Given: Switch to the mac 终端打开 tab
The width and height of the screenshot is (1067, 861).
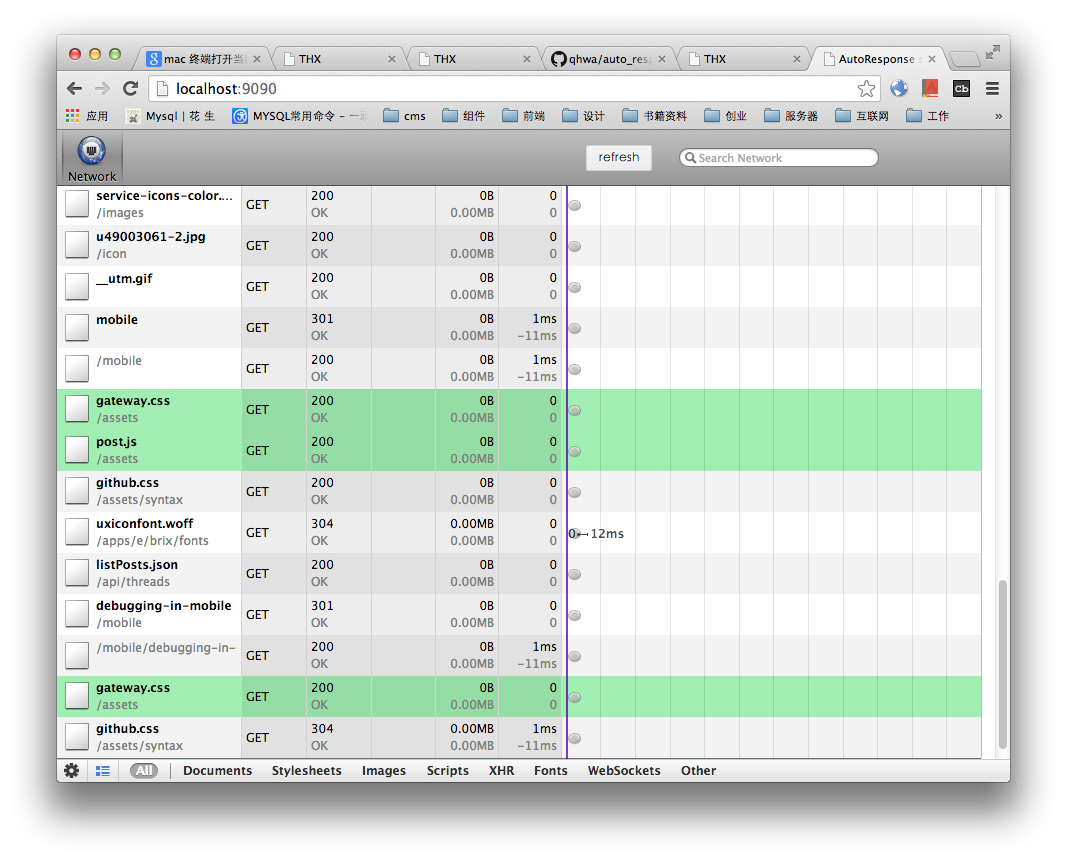Looking at the screenshot, I should (x=203, y=59).
